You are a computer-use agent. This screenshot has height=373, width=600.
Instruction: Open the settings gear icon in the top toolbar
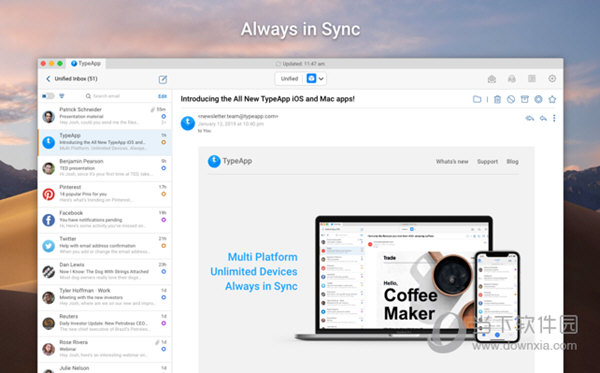552,79
